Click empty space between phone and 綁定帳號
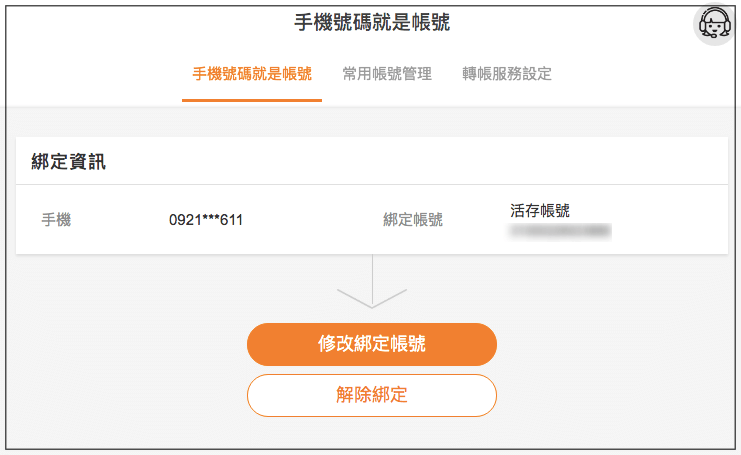This screenshot has width=741, height=455. [x=312, y=220]
